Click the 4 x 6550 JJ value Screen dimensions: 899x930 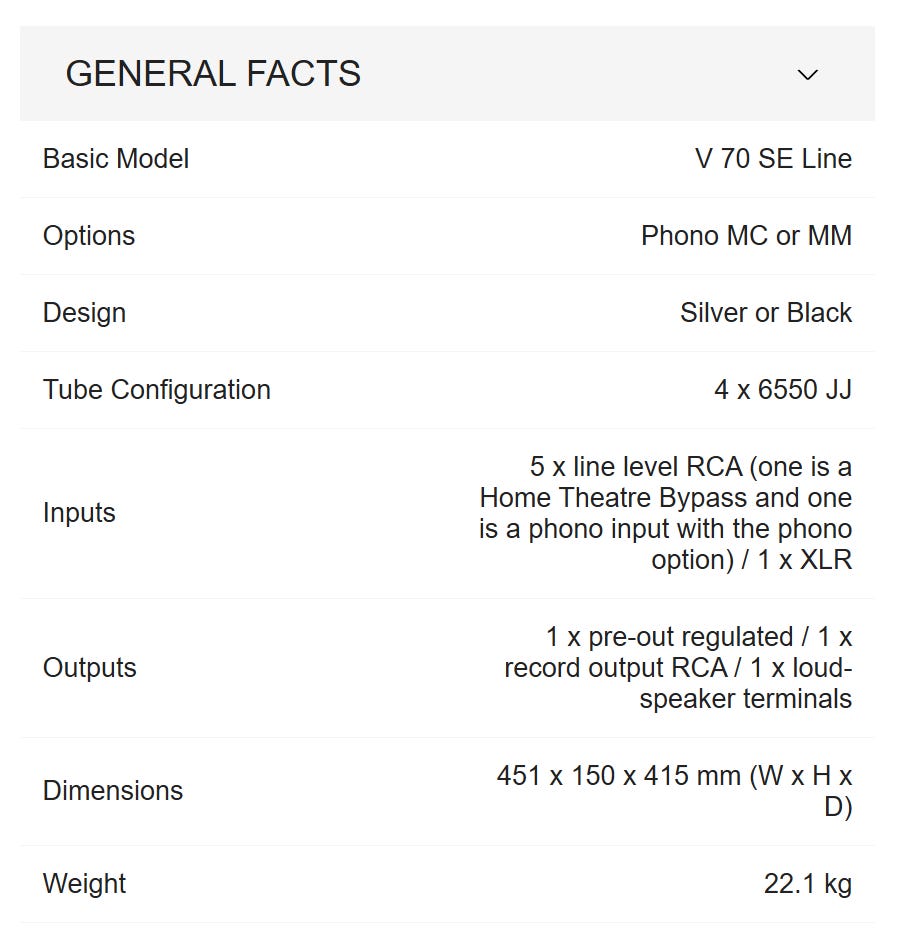click(x=783, y=390)
